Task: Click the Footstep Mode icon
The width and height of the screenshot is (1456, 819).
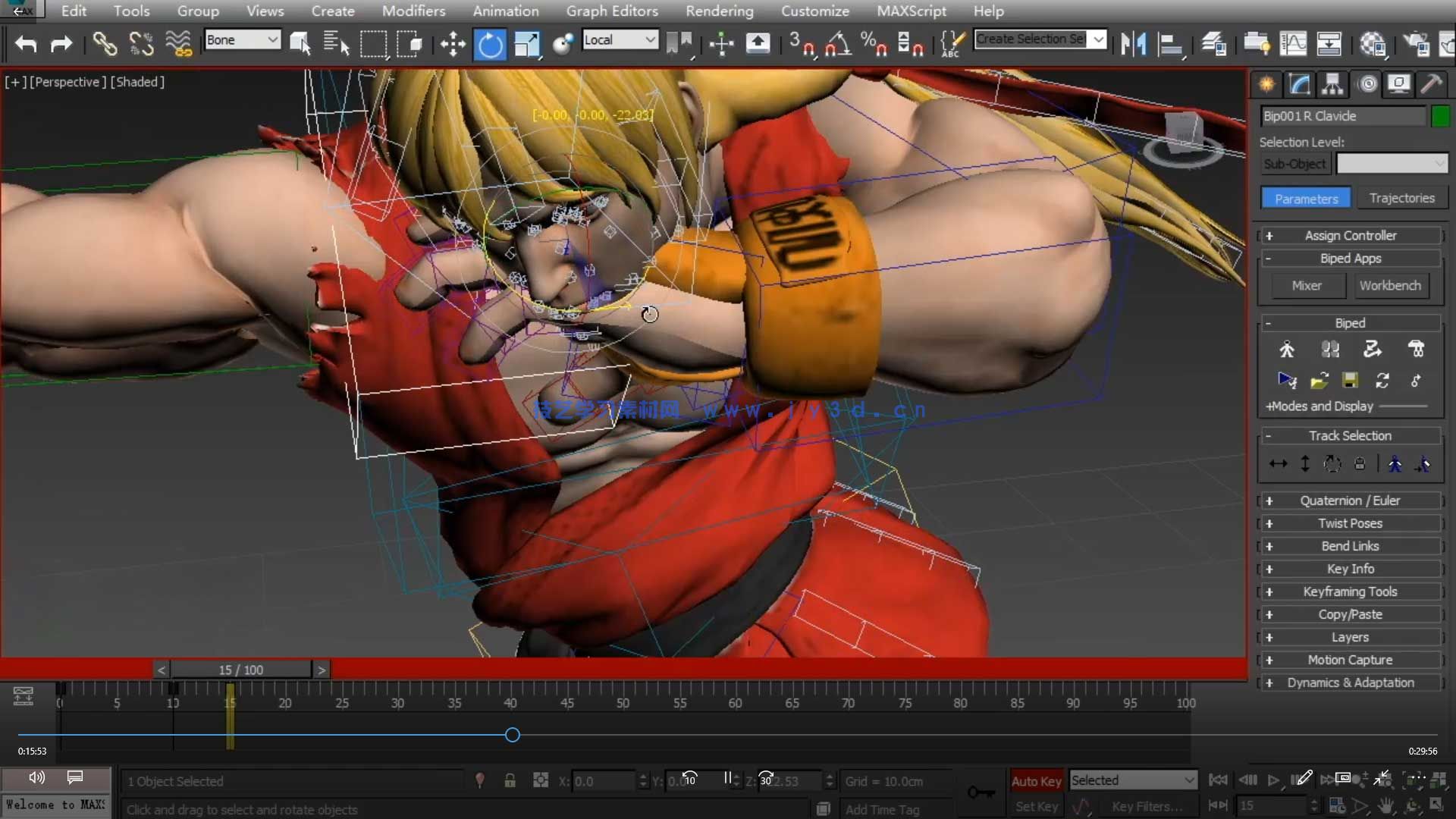Action: coord(1330,350)
